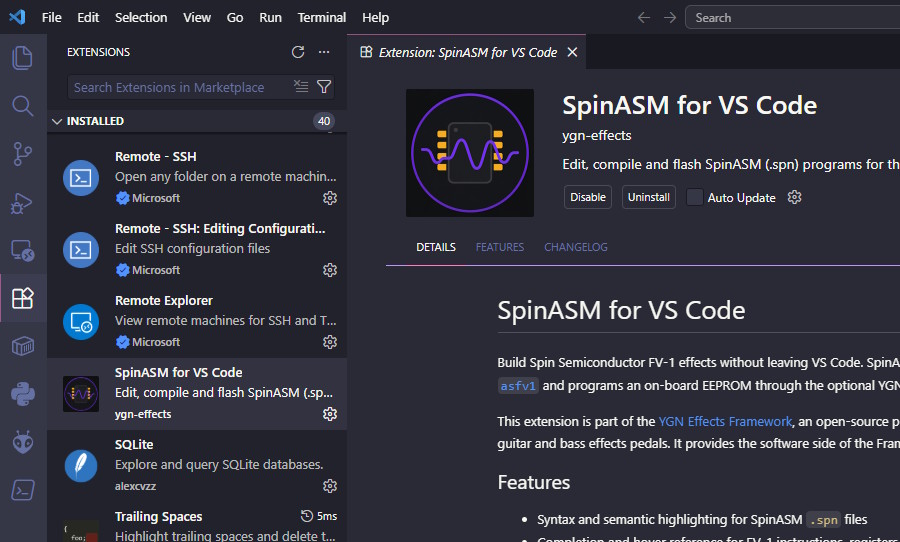The height and width of the screenshot is (542, 900).
Task: Go back with the navigation arrow
Action: 643,18
